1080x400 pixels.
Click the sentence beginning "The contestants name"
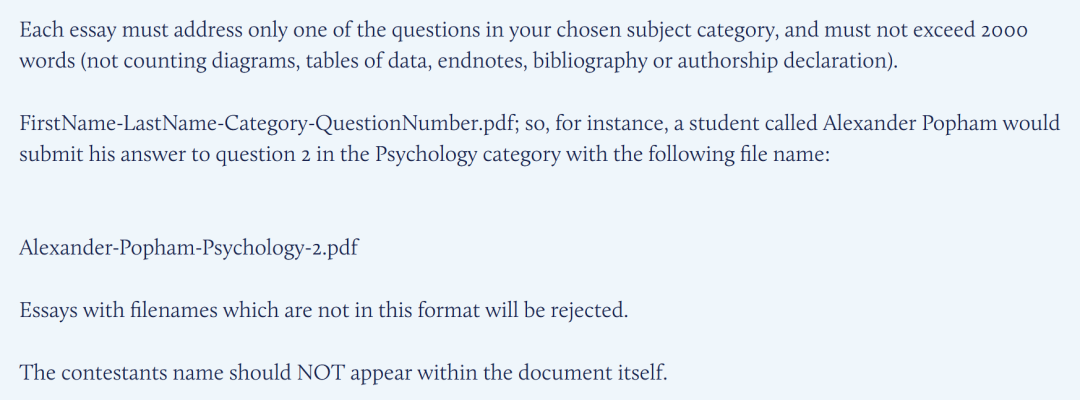tap(343, 373)
